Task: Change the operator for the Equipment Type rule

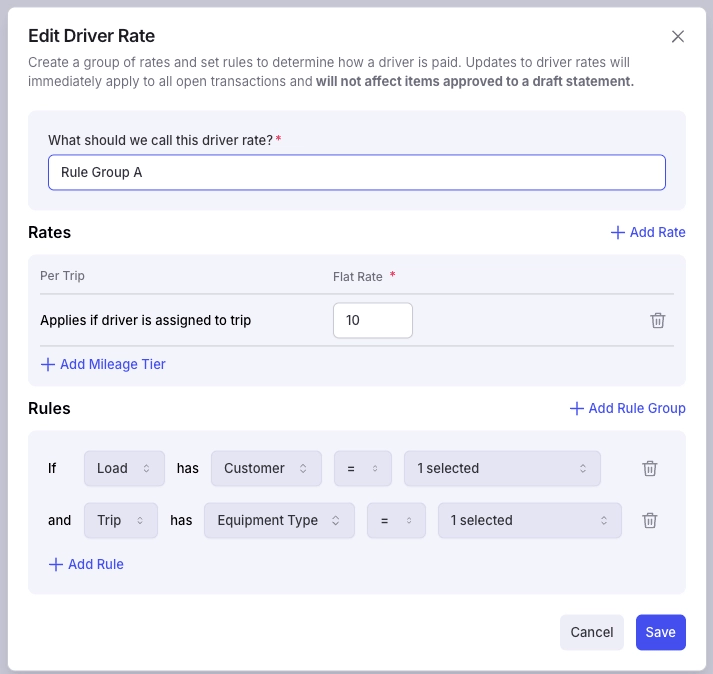Action: point(397,520)
